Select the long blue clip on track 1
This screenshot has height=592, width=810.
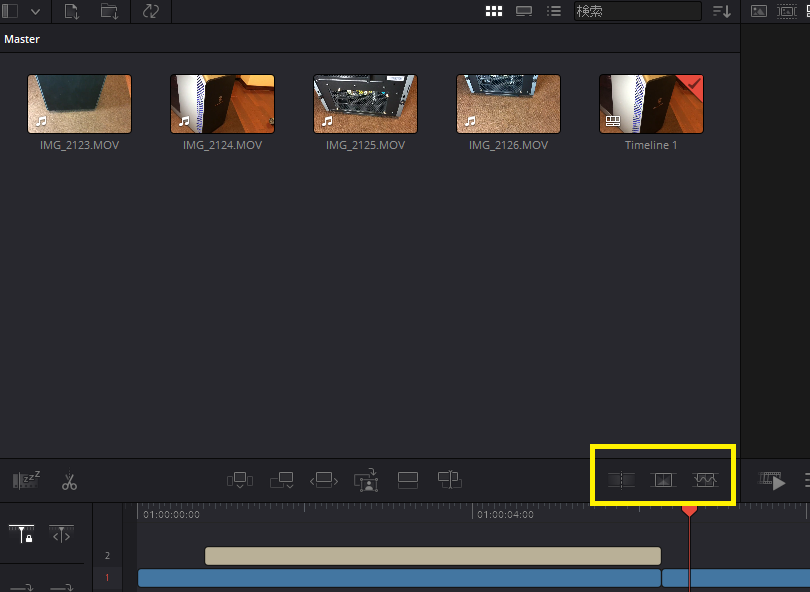399,578
